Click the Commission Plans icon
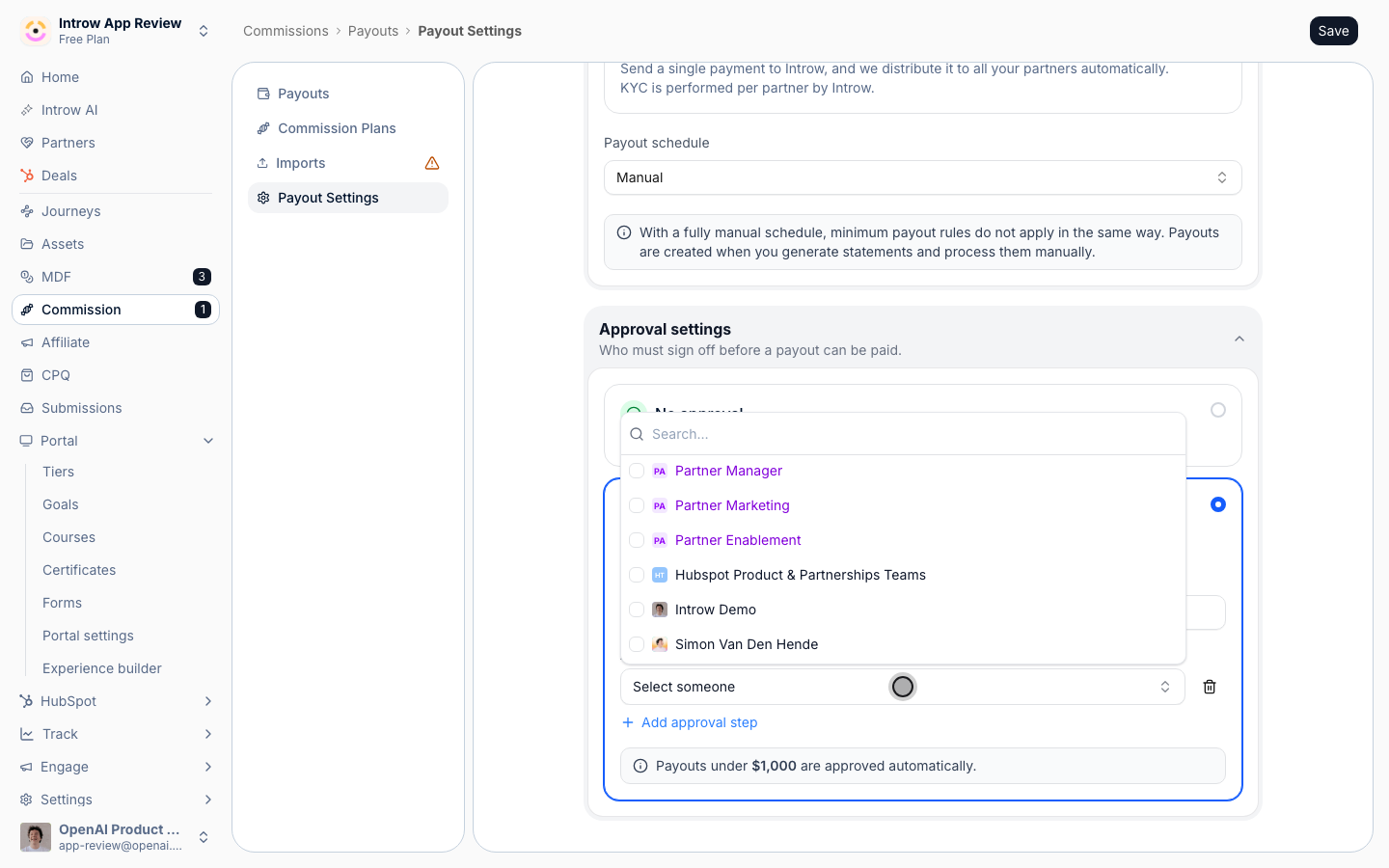This screenshot has width=1389, height=868. (263, 128)
